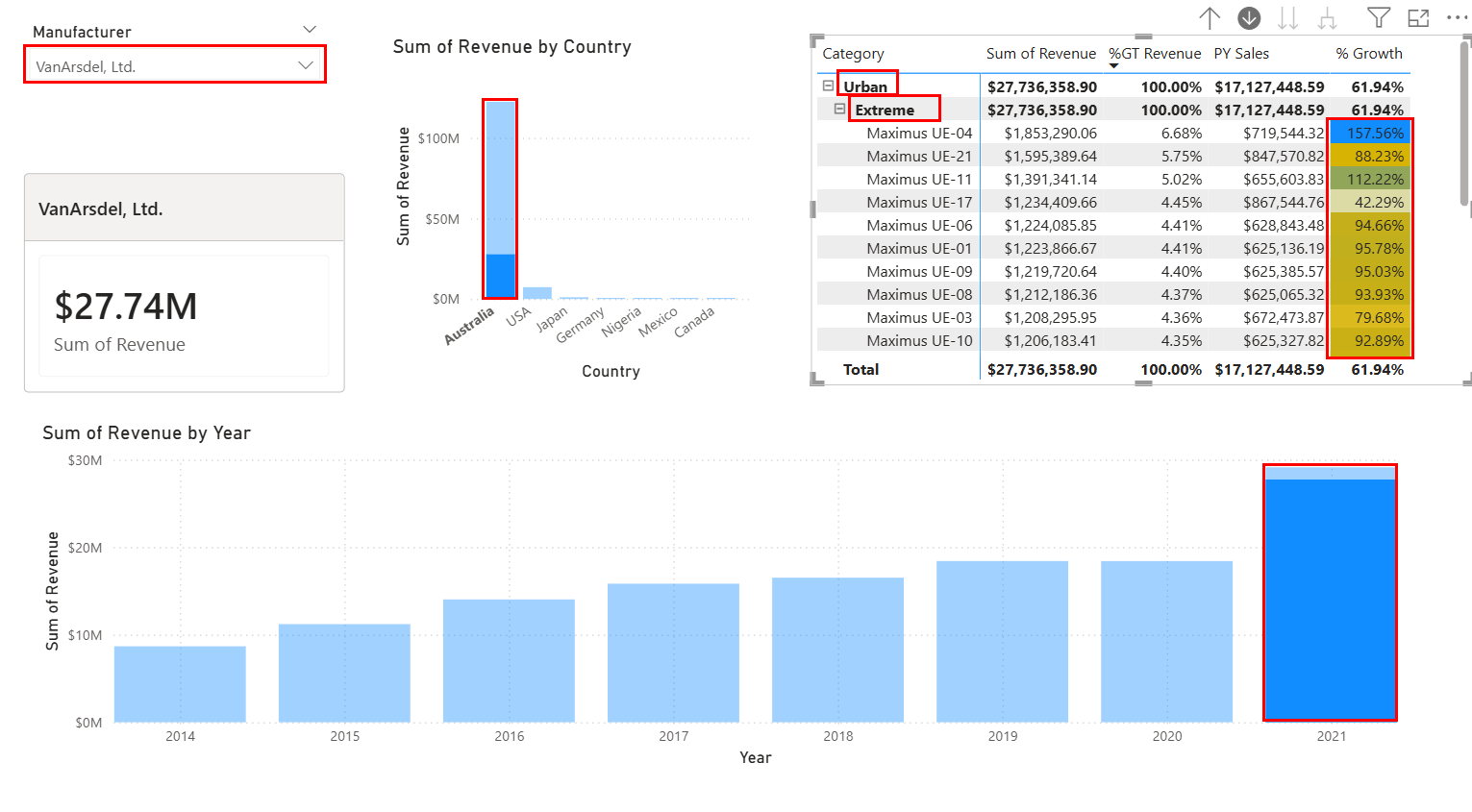Screen dimensions: 1472x812
Task: Select the Maximus UE-11 row label
Action: click(x=919, y=179)
